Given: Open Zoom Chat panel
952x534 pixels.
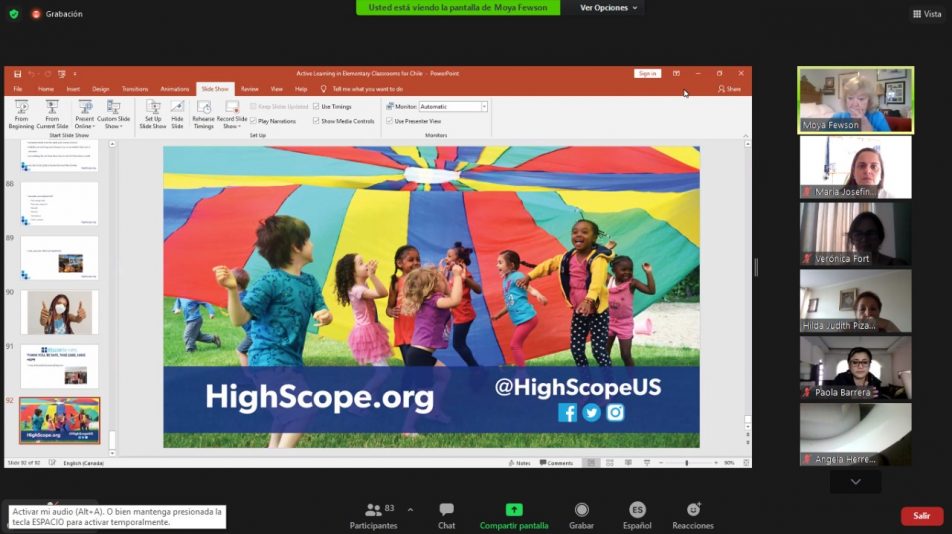Looking at the screenshot, I should pos(446,516).
